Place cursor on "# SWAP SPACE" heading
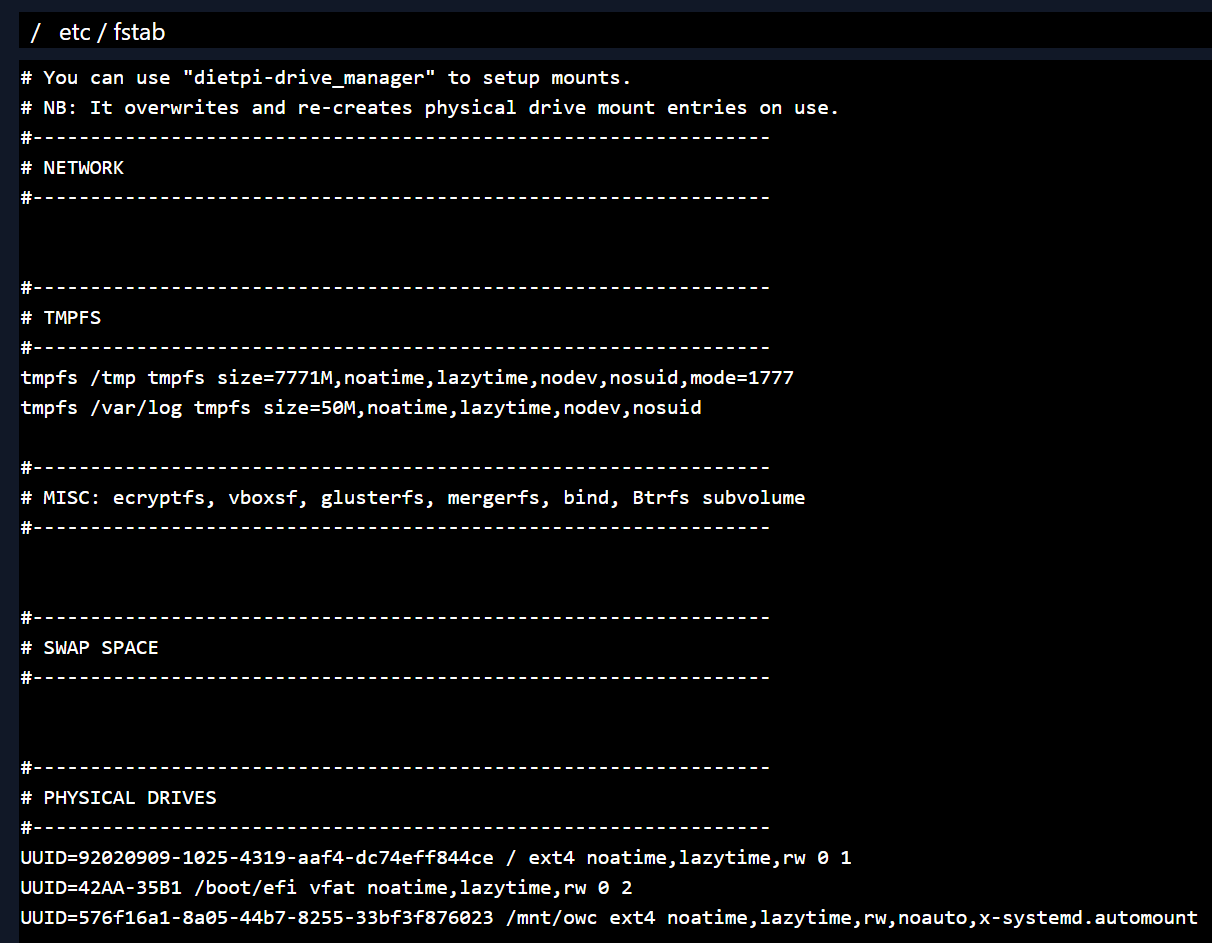Viewport: 1212px width, 943px height. pos(90,648)
